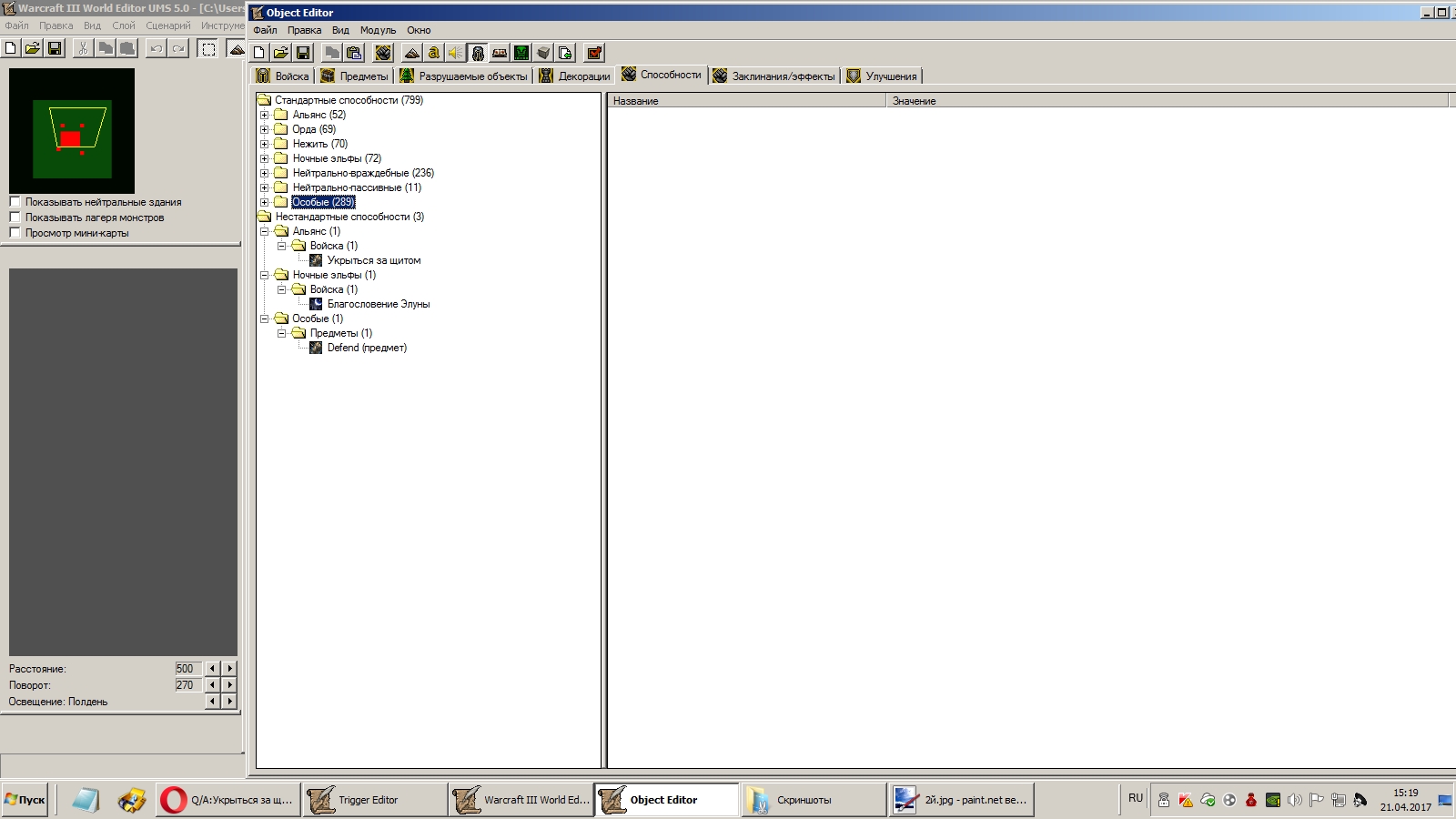Switch to the Предметы tab
This screenshot has width=1456, height=819.
click(355, 76)
